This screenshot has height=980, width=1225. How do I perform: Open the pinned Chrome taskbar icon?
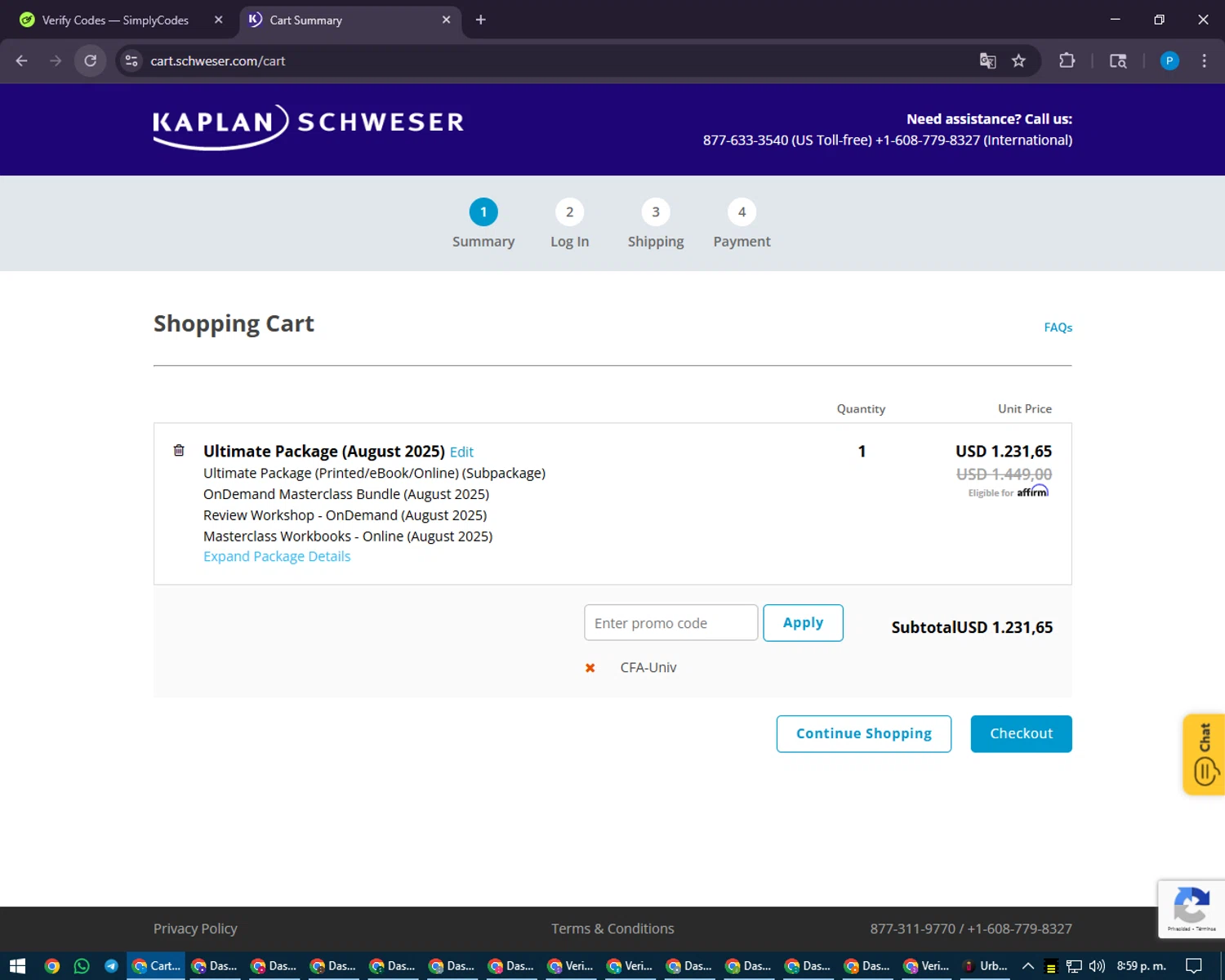[52, 966]
